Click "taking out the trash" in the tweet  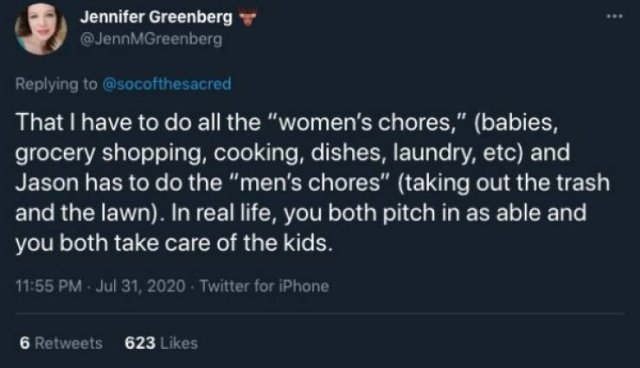507,182
